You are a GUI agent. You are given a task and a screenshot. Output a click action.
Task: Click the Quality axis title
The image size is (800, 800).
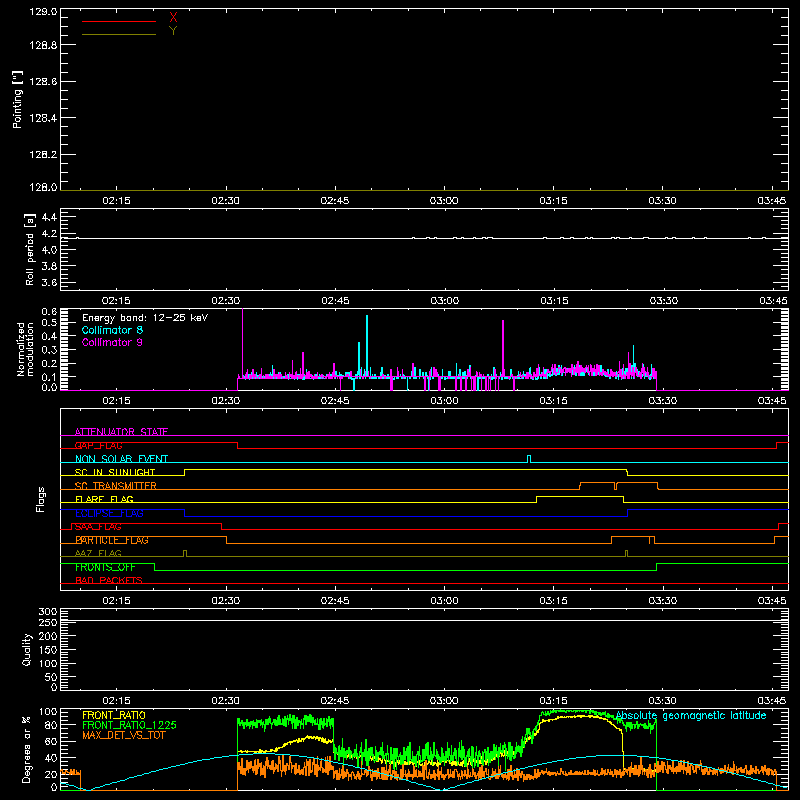click(27, 649)
